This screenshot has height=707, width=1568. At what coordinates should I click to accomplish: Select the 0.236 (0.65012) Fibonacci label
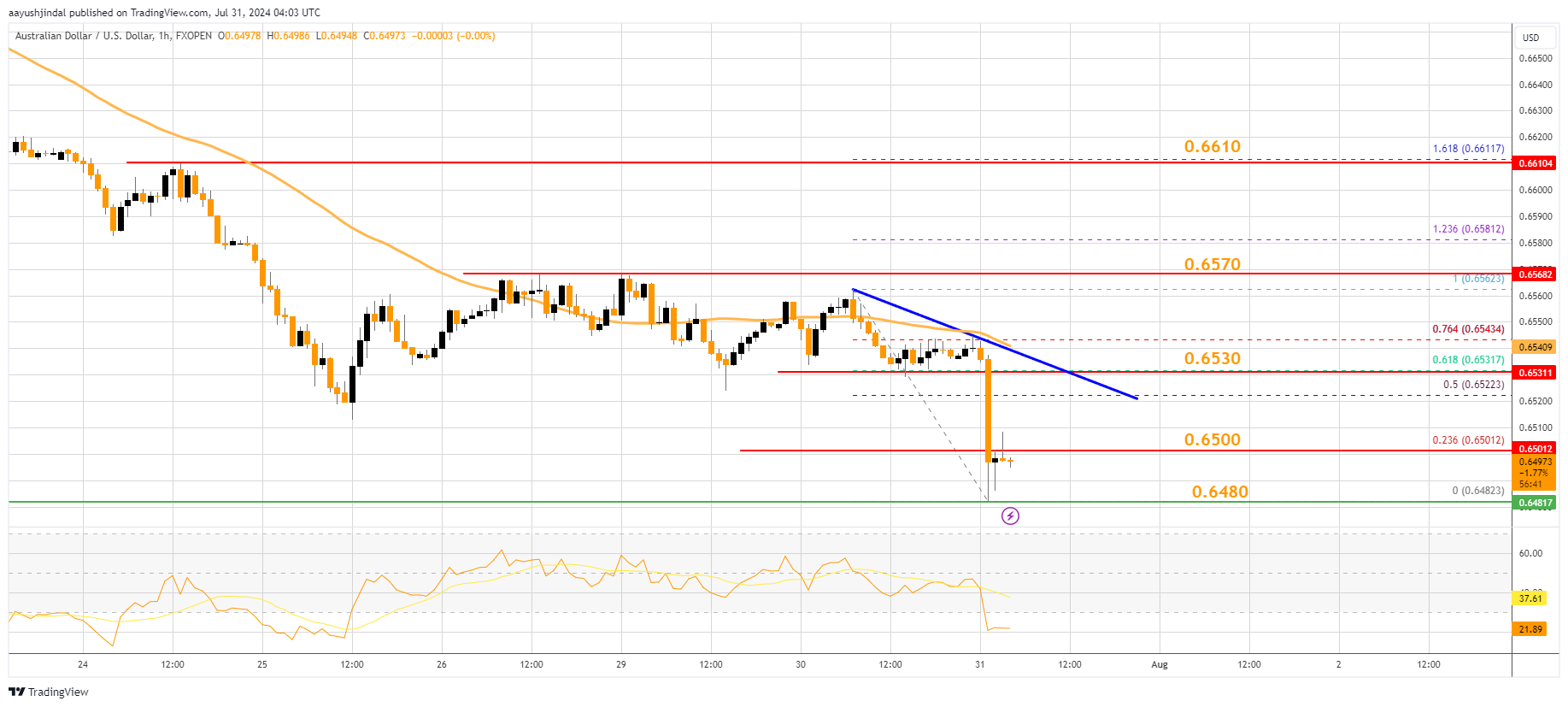point(1468,440)
